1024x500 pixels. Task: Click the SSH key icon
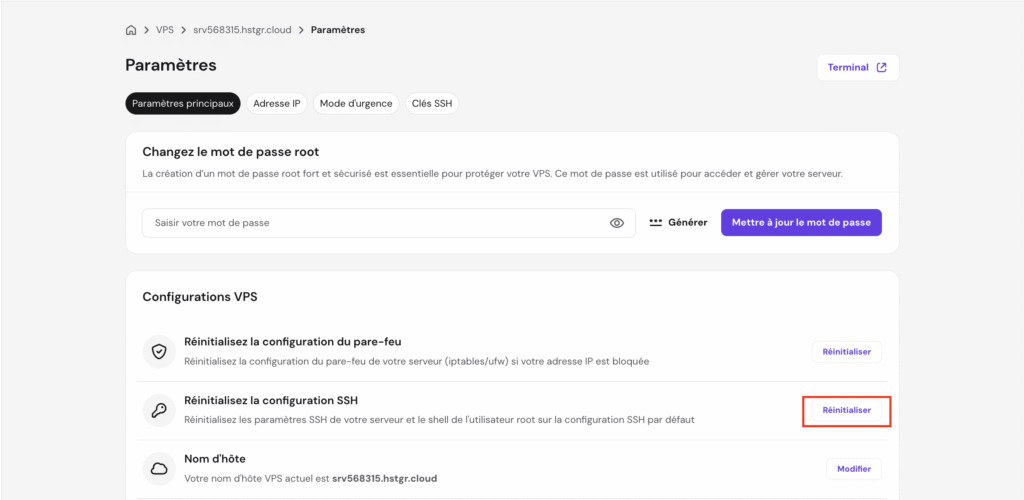tap(159, 410)
